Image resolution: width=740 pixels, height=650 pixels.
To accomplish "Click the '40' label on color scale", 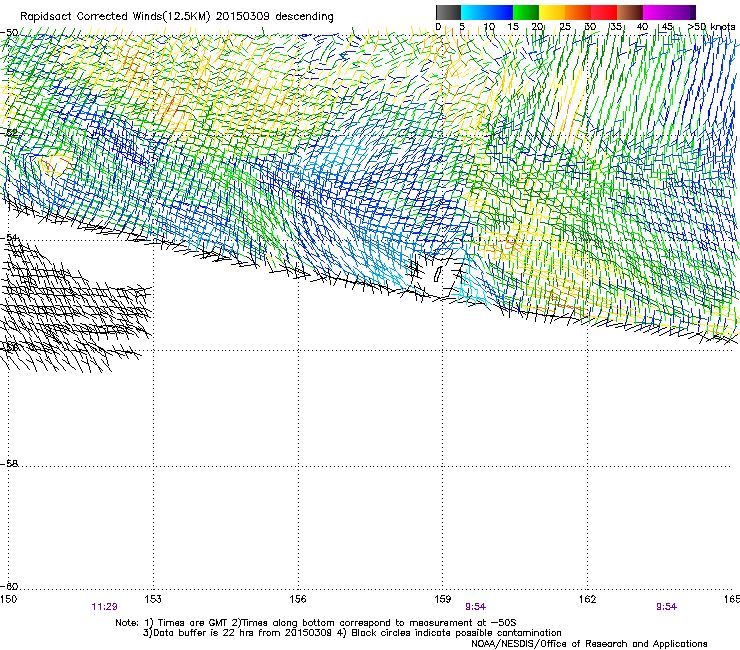I will tap(642, 27).
